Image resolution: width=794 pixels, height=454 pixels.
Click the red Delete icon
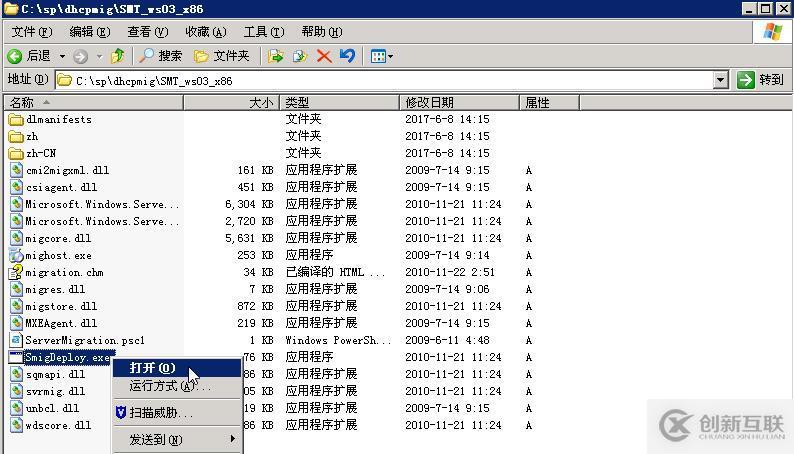coord(324,56)
